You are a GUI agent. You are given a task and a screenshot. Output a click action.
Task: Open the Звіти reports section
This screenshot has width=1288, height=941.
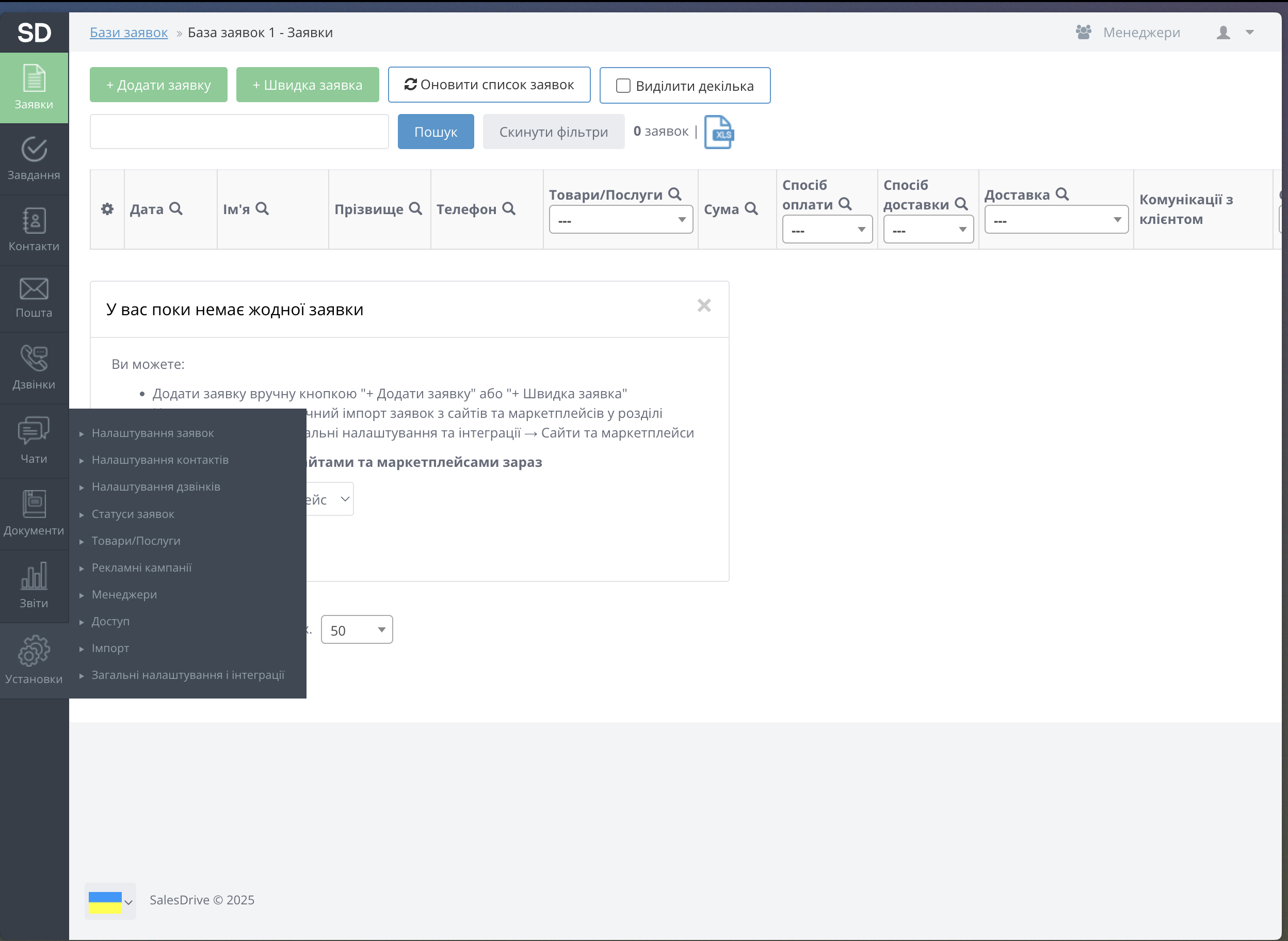pyautogui.click(x=34, y=586)
